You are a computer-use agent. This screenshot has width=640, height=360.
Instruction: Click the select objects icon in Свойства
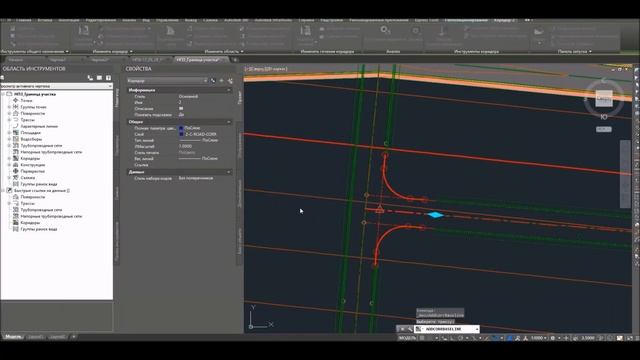pyautogui.click(x=222, y=81)
